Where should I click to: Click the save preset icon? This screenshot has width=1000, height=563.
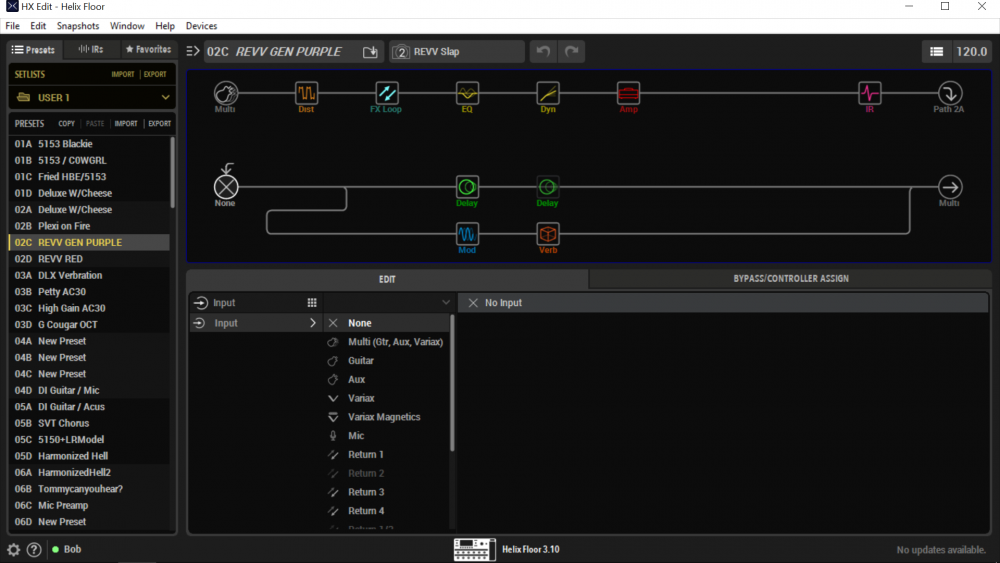370,52
